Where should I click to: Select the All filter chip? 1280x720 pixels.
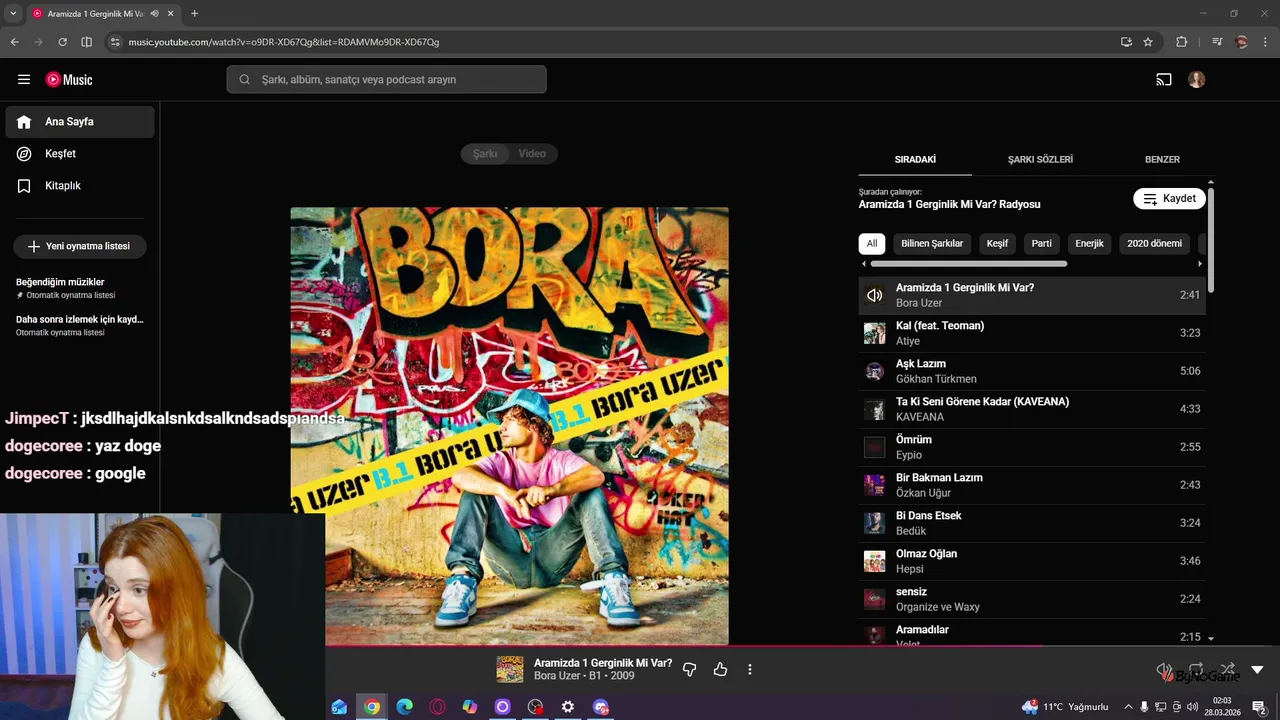(x=872, y=243)
